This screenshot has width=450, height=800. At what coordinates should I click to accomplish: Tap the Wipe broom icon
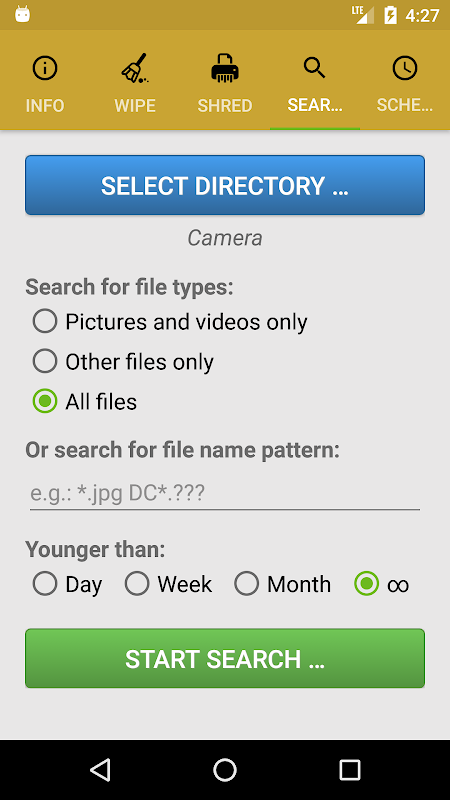(x=135, y=68)
